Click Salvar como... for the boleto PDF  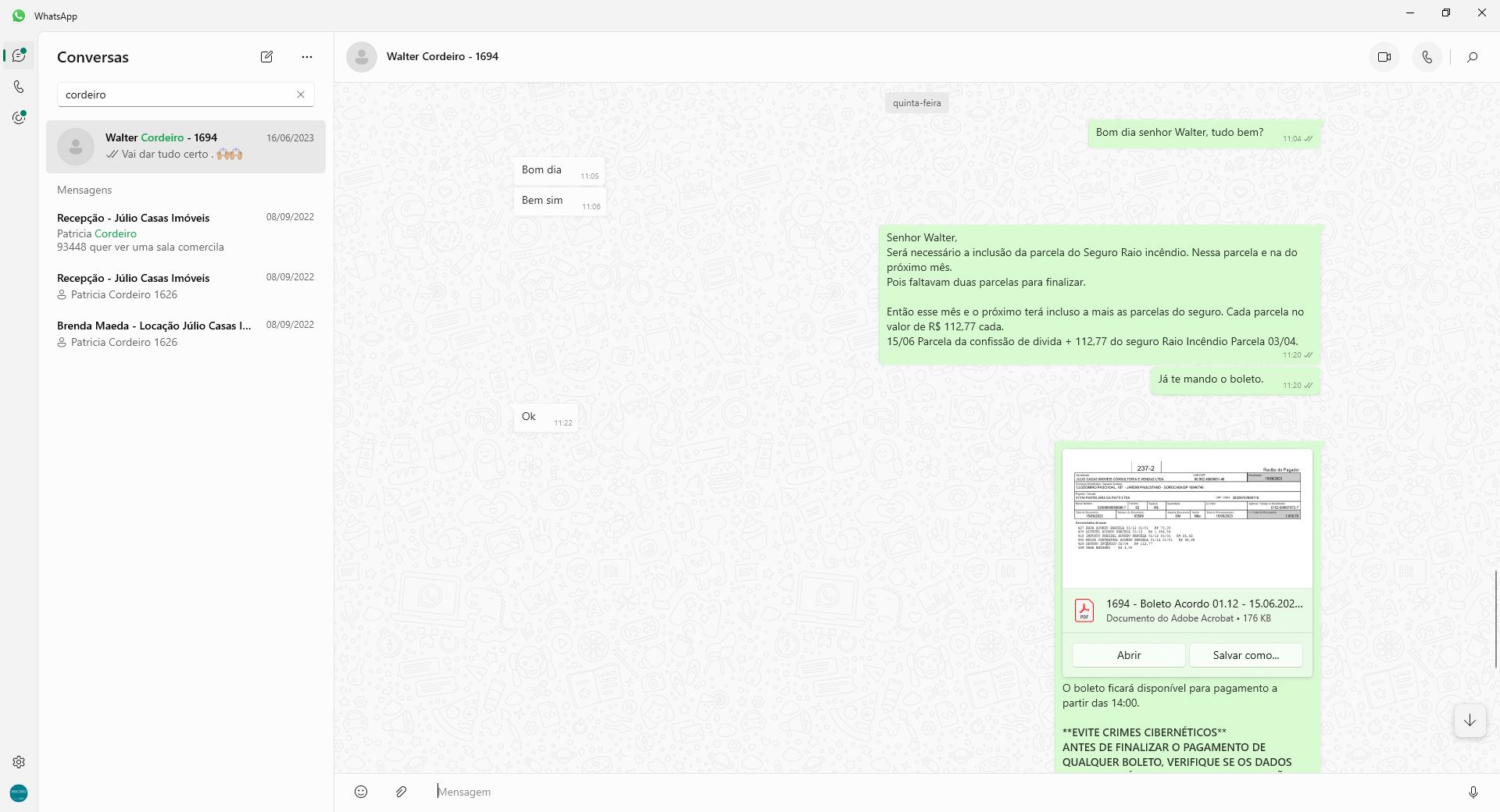click(1245, 655)
